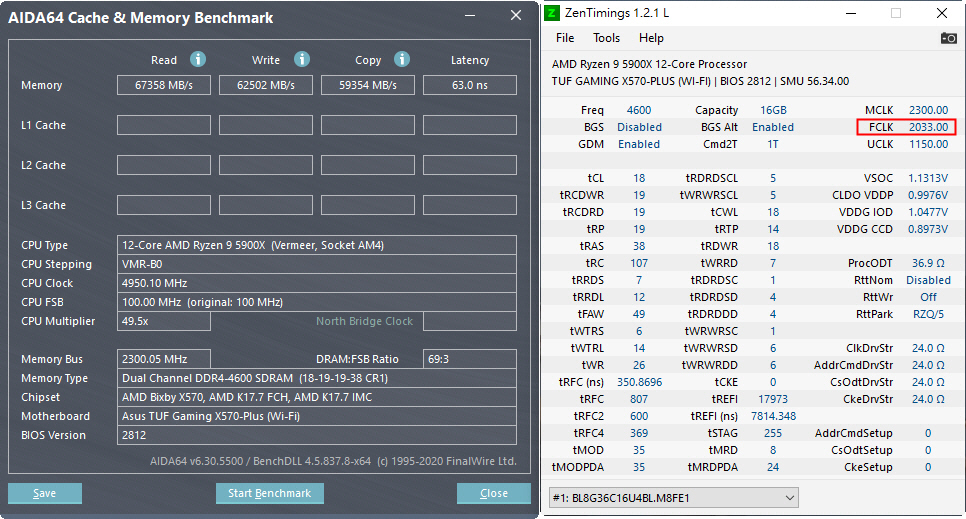
Task: Click the Memory Latency value 63.0 ns
Action: click(x=469, y=85)
